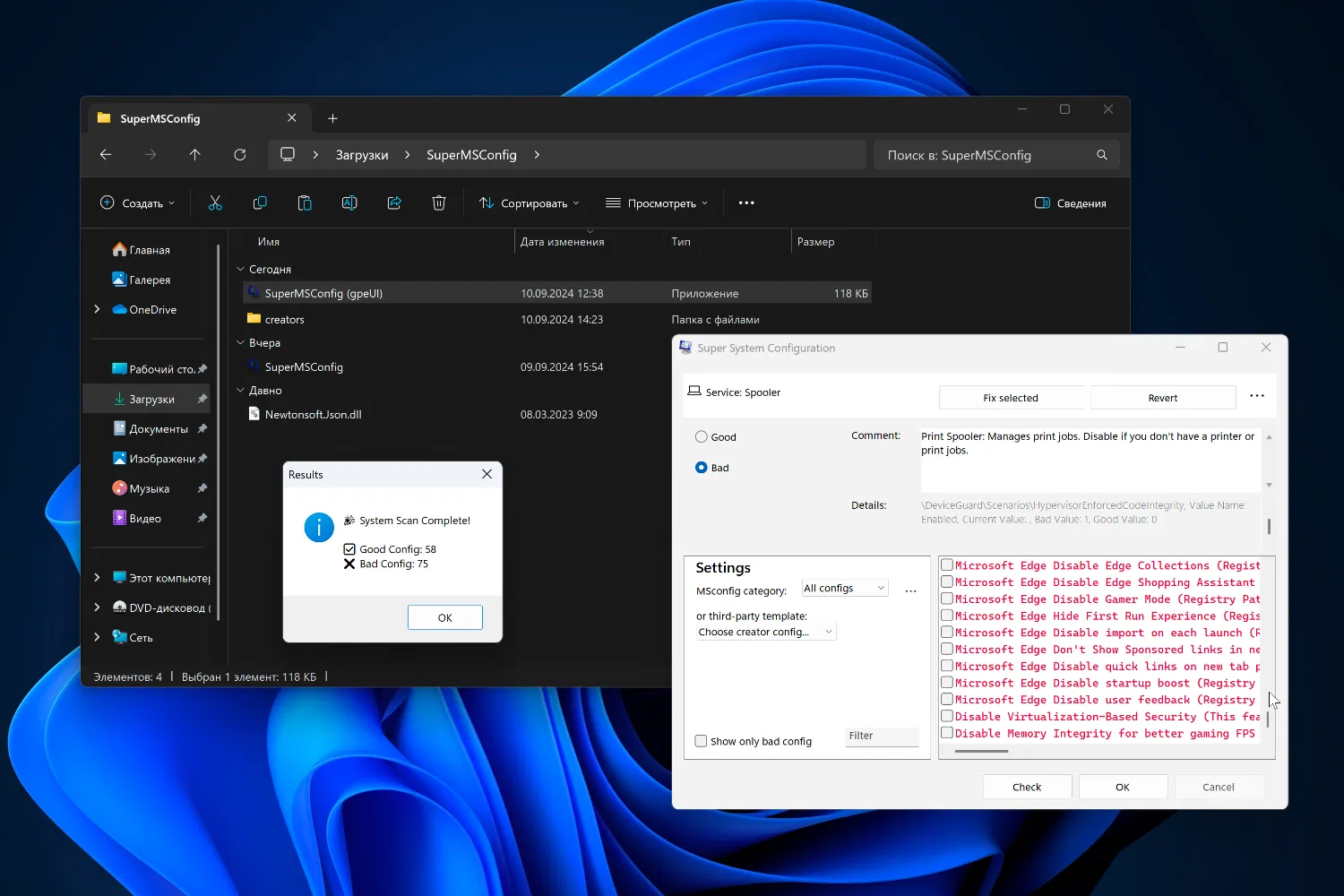Enable Show only bad config checkbox
Image resolution: width=1344 pixels, height=896 pixels.
click(702, 741)
